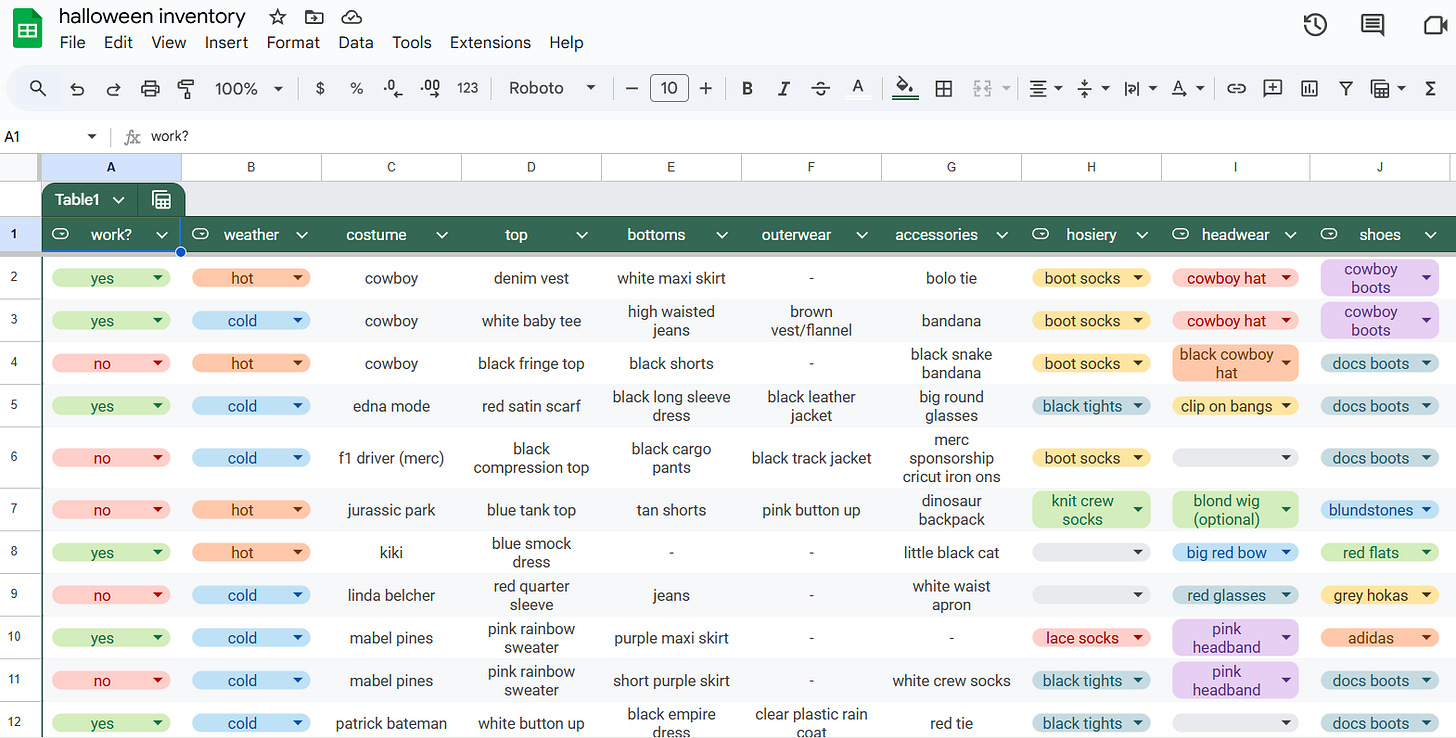This screenshot has width=1456, height=738.
Task: Open the Roboto font dropdown
Action: coord(552,88)
